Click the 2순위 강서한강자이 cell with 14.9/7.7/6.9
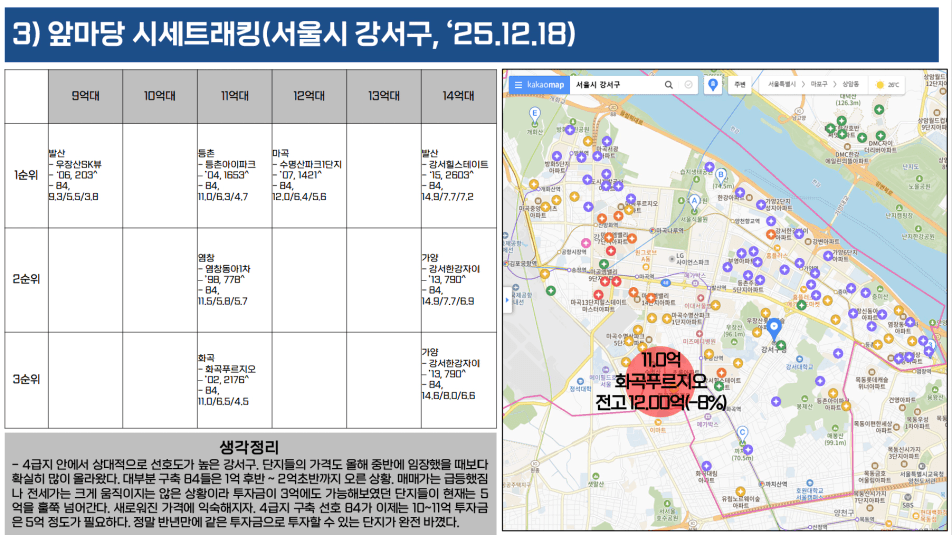This screenshot has width=952, height=535. tap(458, 279)
